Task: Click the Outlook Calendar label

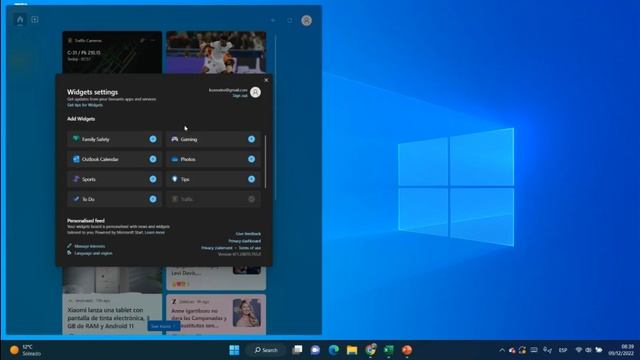Action: point(100,159)
